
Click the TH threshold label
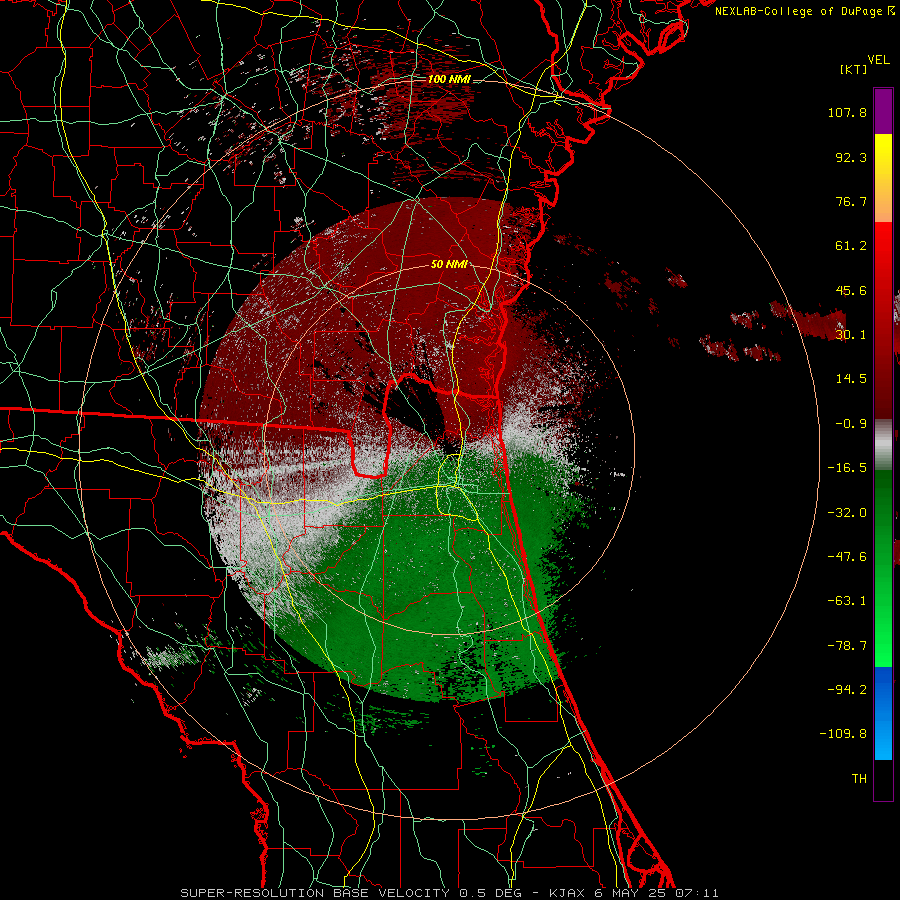coord(859,779)
